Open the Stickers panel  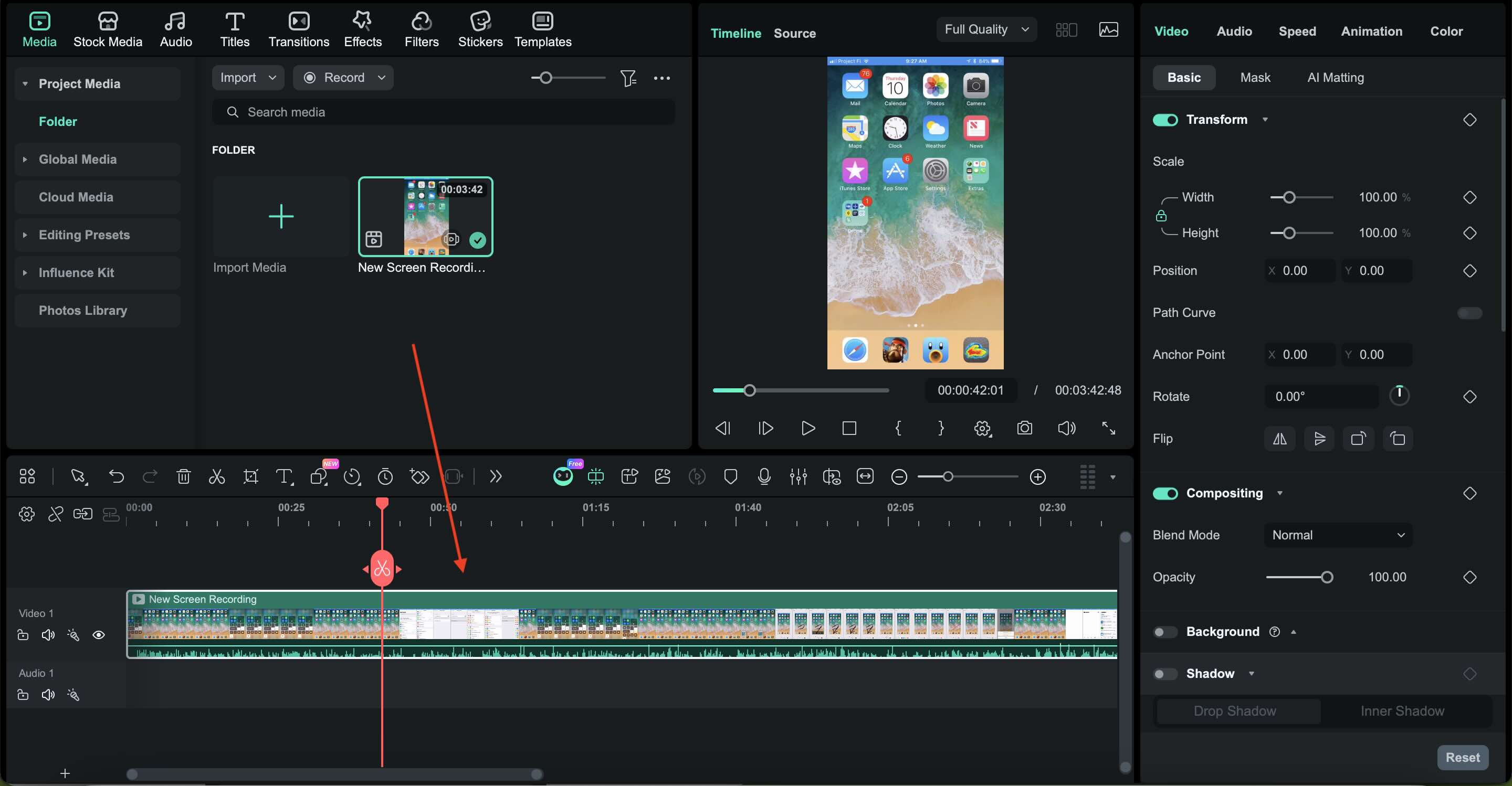coord(479,29)
